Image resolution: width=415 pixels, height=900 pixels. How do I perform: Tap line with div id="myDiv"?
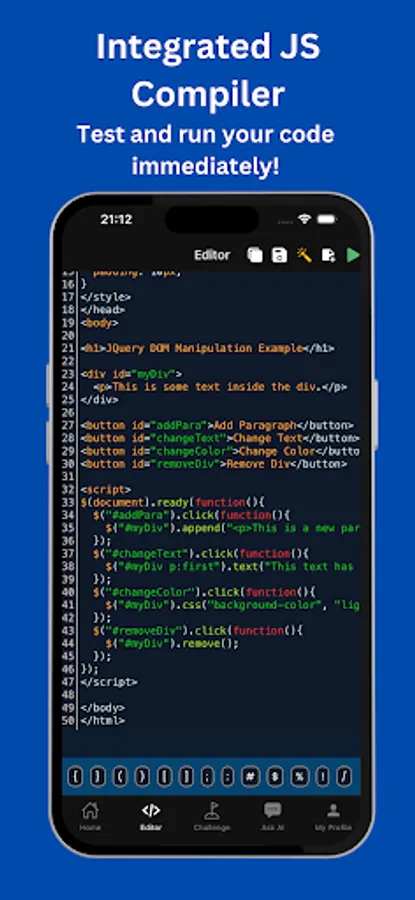[x=131, y=374]
